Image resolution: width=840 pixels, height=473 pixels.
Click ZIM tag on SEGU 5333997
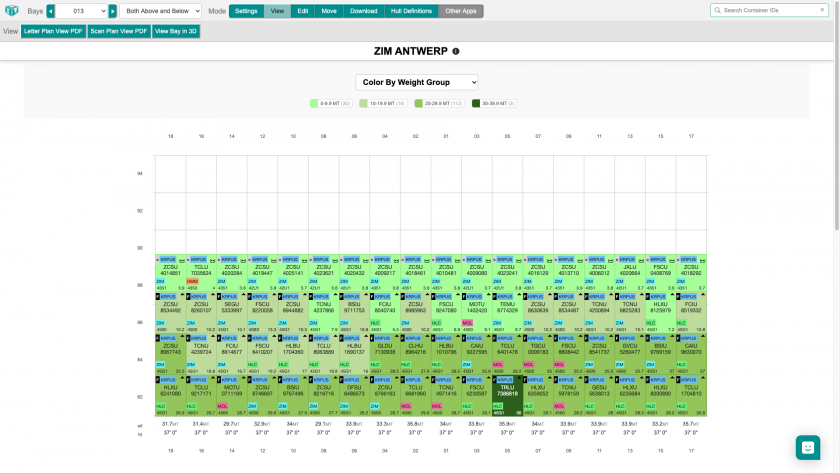point(221,323)
